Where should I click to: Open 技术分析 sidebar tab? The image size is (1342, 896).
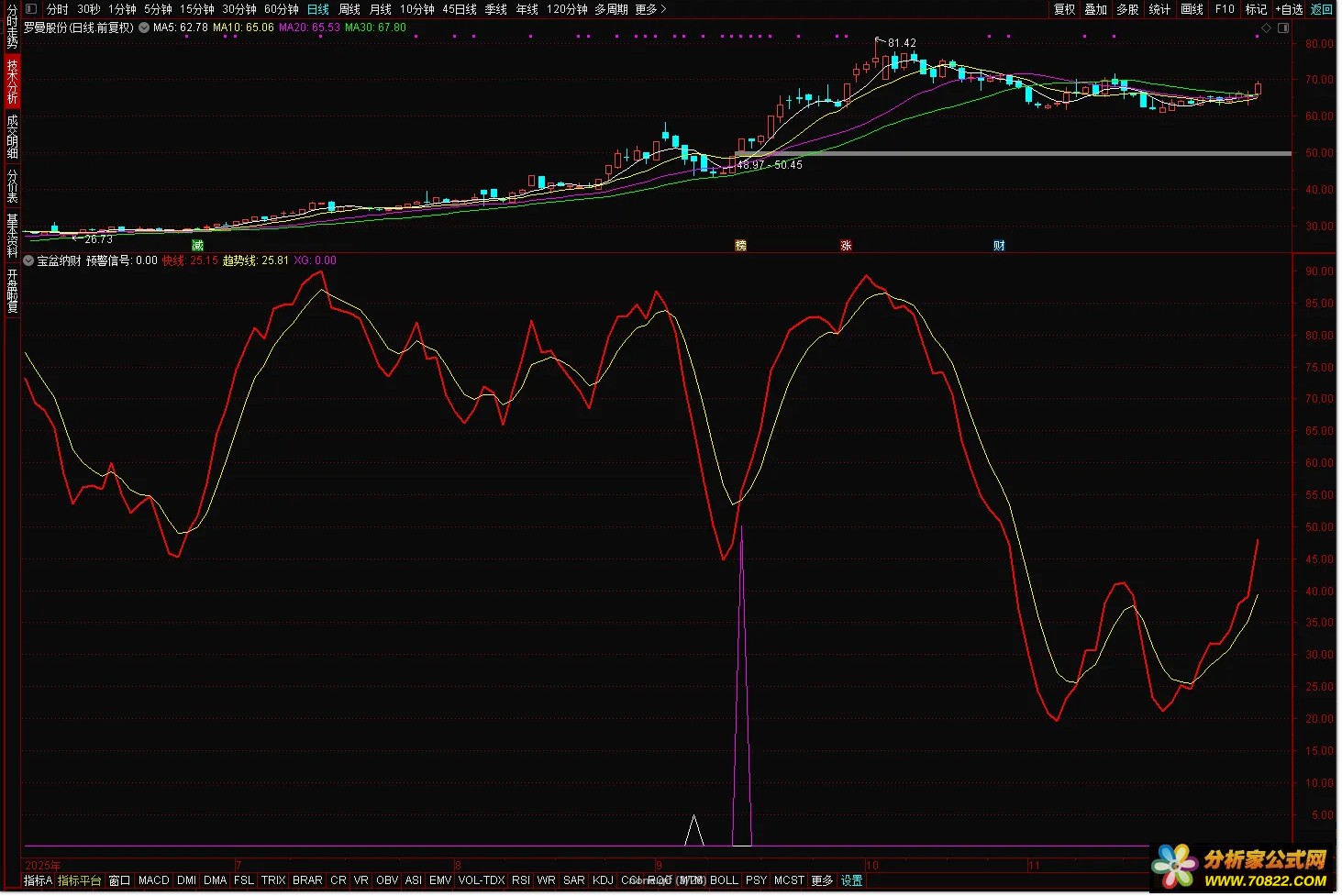[x=12, y=82]
